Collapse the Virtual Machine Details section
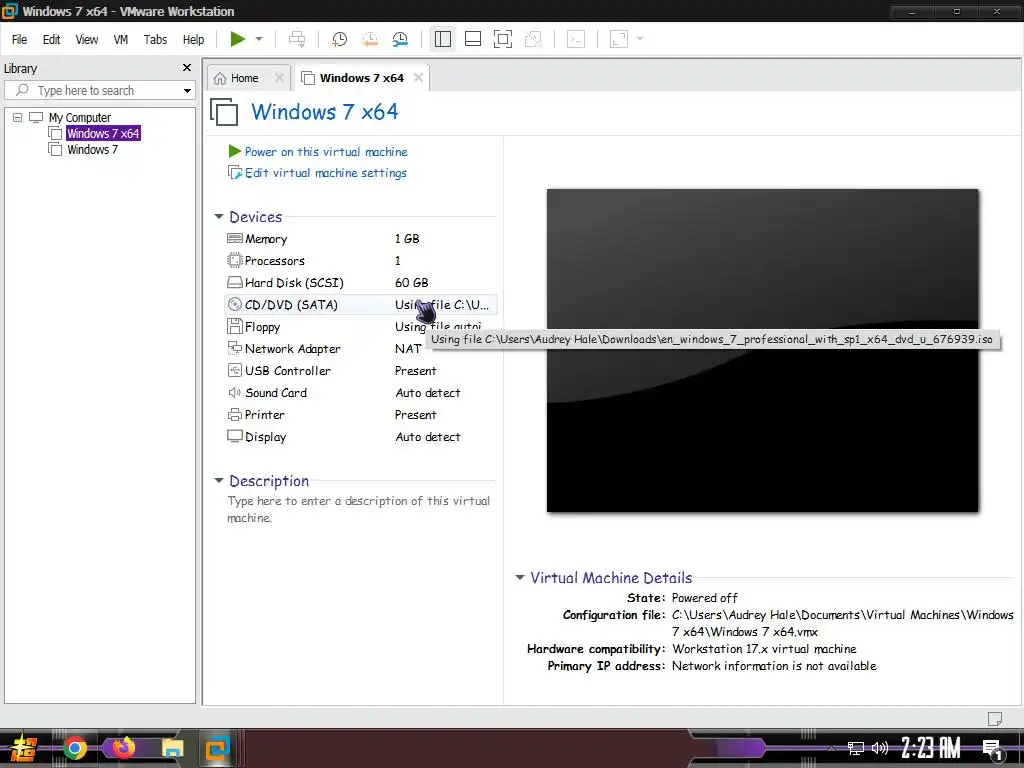1024x768 pixels. pyautogui.click(x=520, y=577)
